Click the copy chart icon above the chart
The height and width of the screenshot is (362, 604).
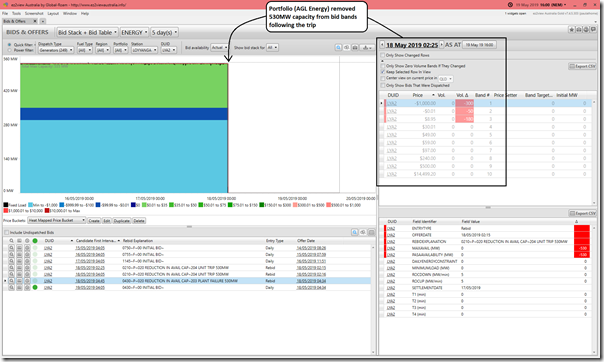tap(347, 47)
